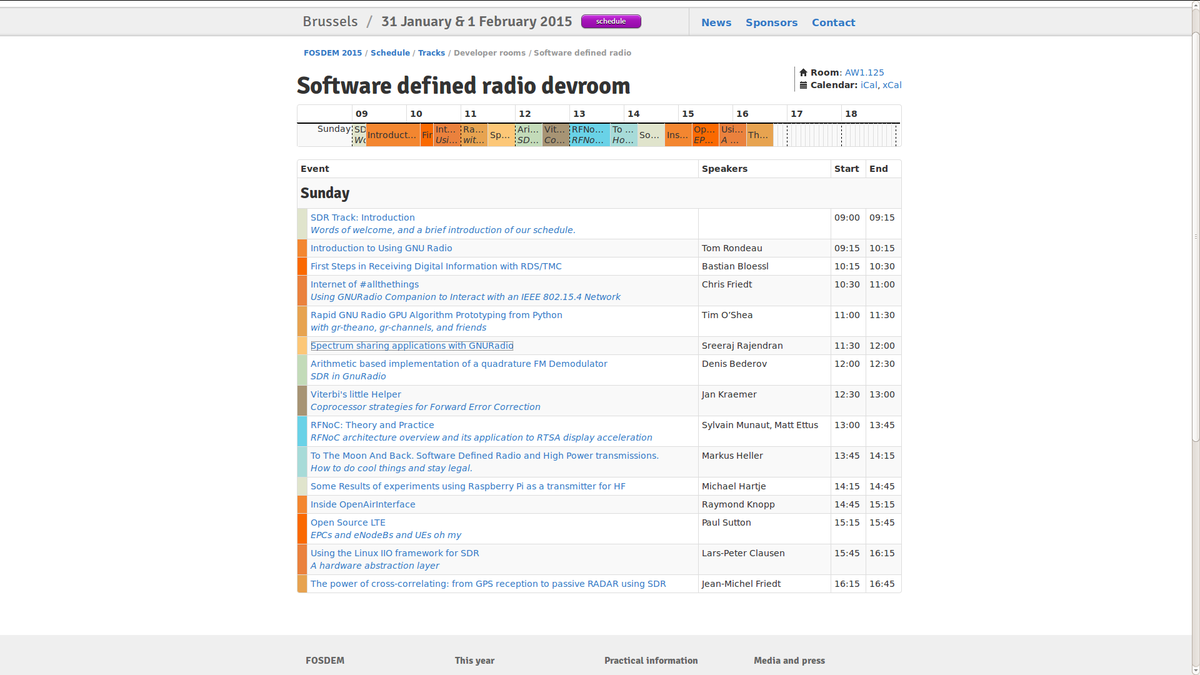Open the Contact menu item
The height and width of the screenshot is (675, 1200).
point(833,22)
